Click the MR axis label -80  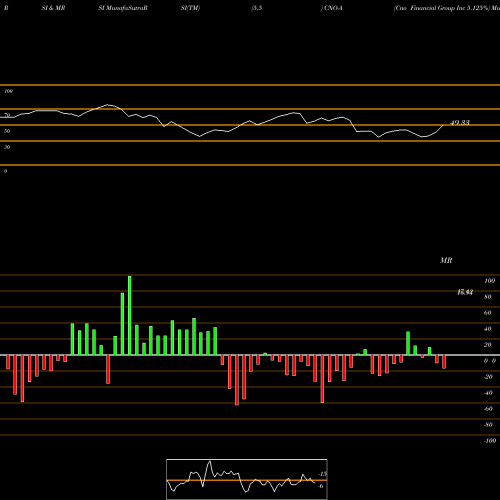[x=488, y=425]
